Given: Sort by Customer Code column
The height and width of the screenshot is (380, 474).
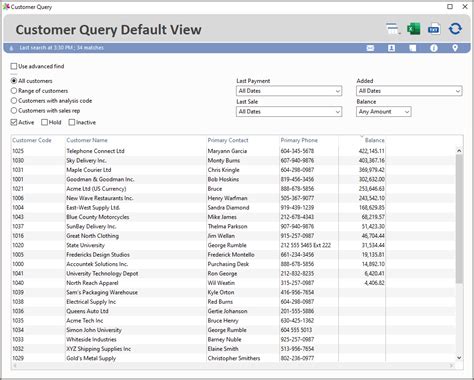Looking at the screenshot, I should 32,140.
